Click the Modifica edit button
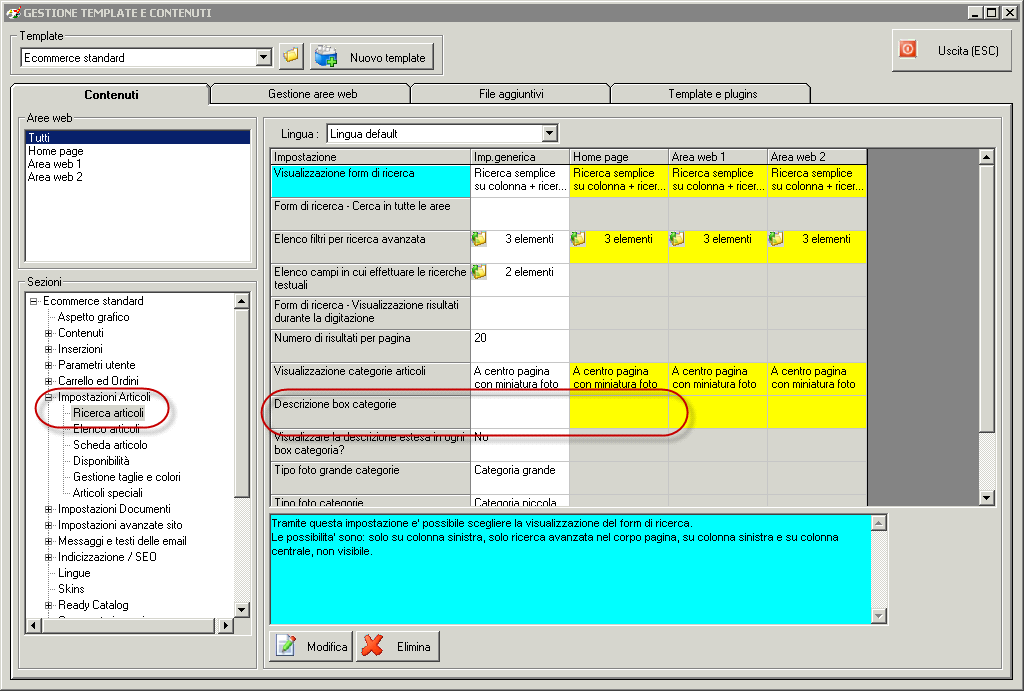Viewport: 1024px width, 691px height. pos(310,647)
